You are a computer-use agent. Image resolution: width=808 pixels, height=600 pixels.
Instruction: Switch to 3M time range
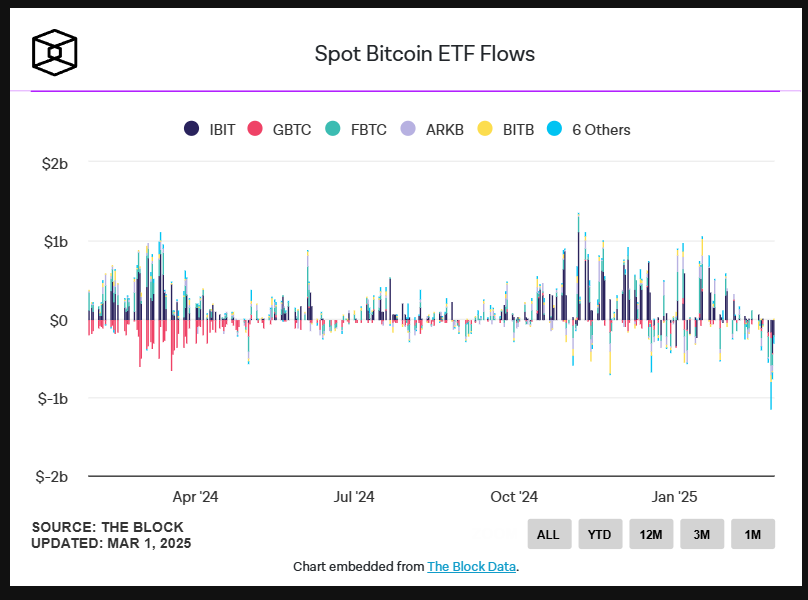(x=701, y=534)
